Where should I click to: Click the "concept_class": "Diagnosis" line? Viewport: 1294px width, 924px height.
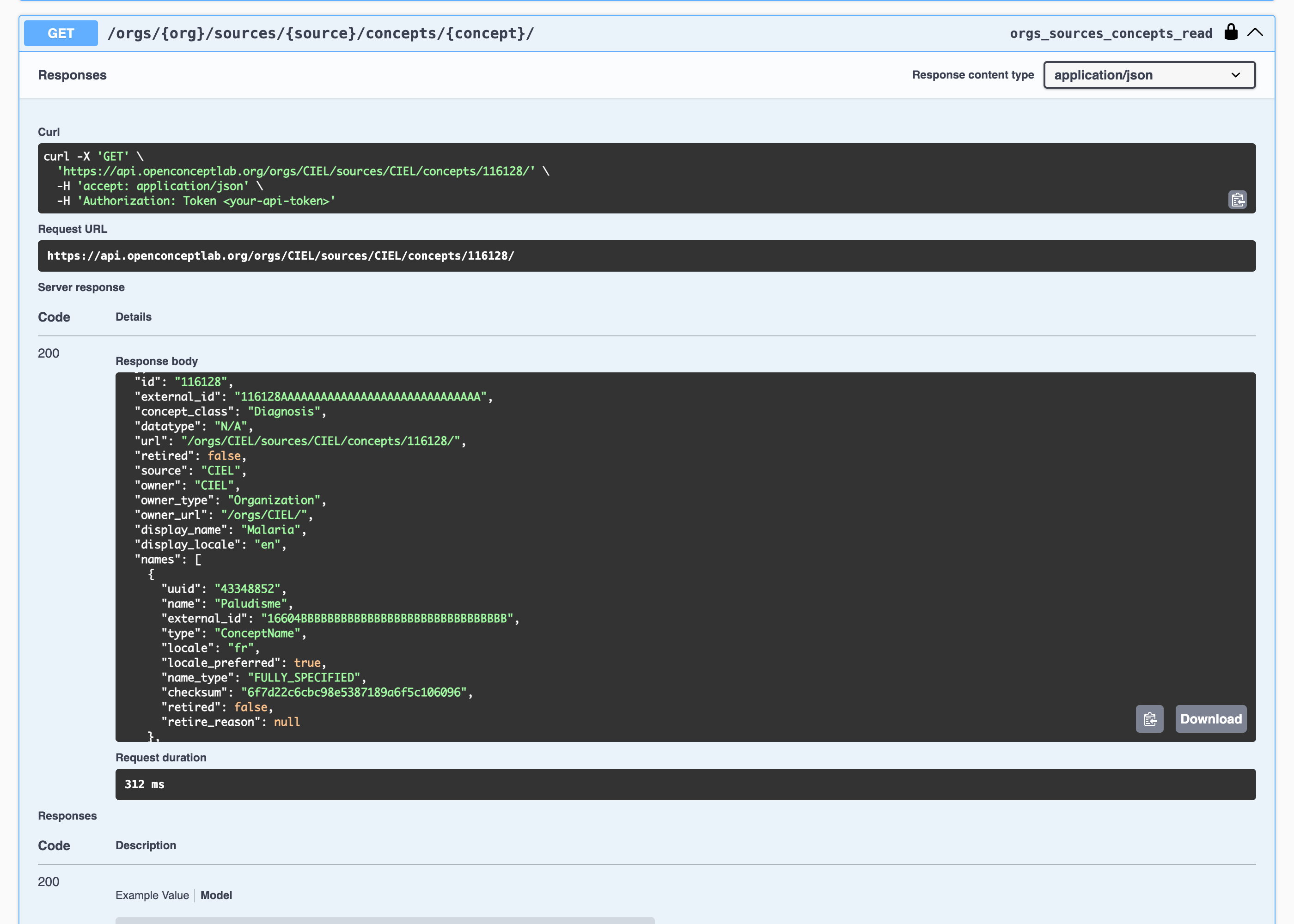coord(231,411)
